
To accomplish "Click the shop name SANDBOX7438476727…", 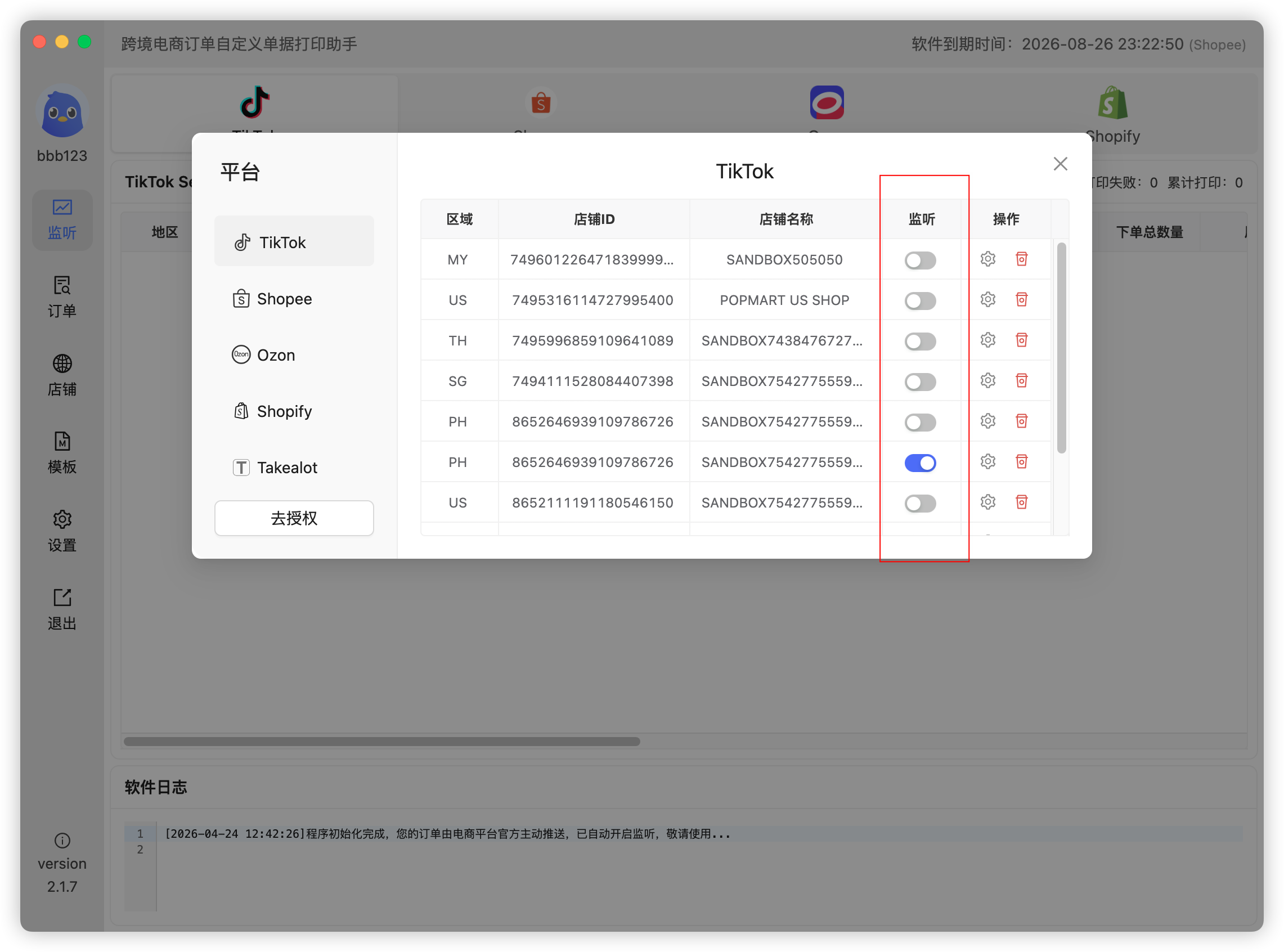I will pyautogui.click(x=782, y=340).
